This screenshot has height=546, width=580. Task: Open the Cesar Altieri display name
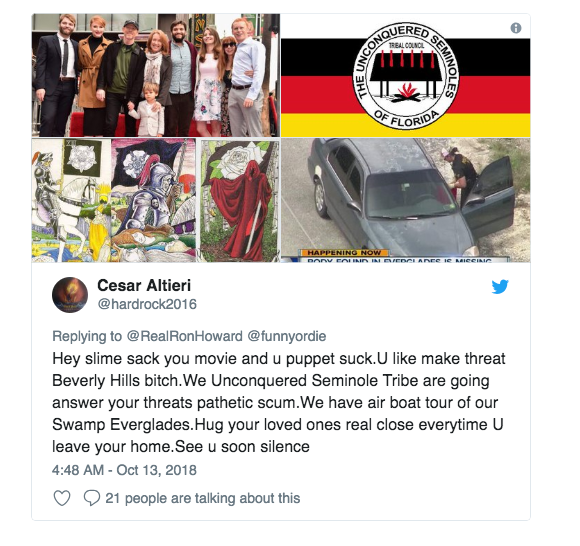(x=144, y=286)
